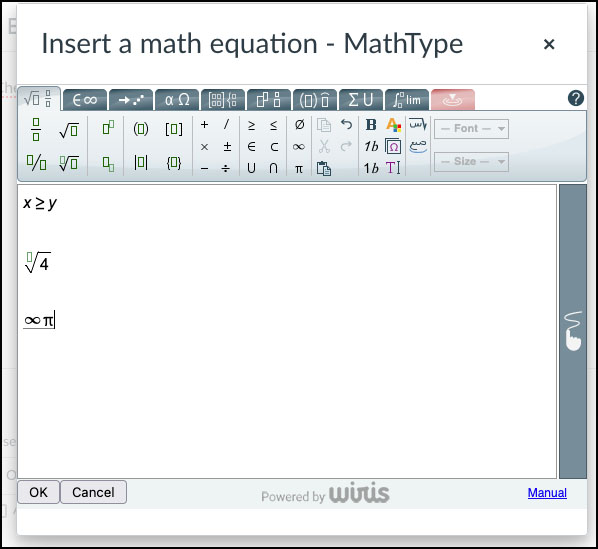Open the Font dropdown

pyautogui.click(x=471, y=128)
